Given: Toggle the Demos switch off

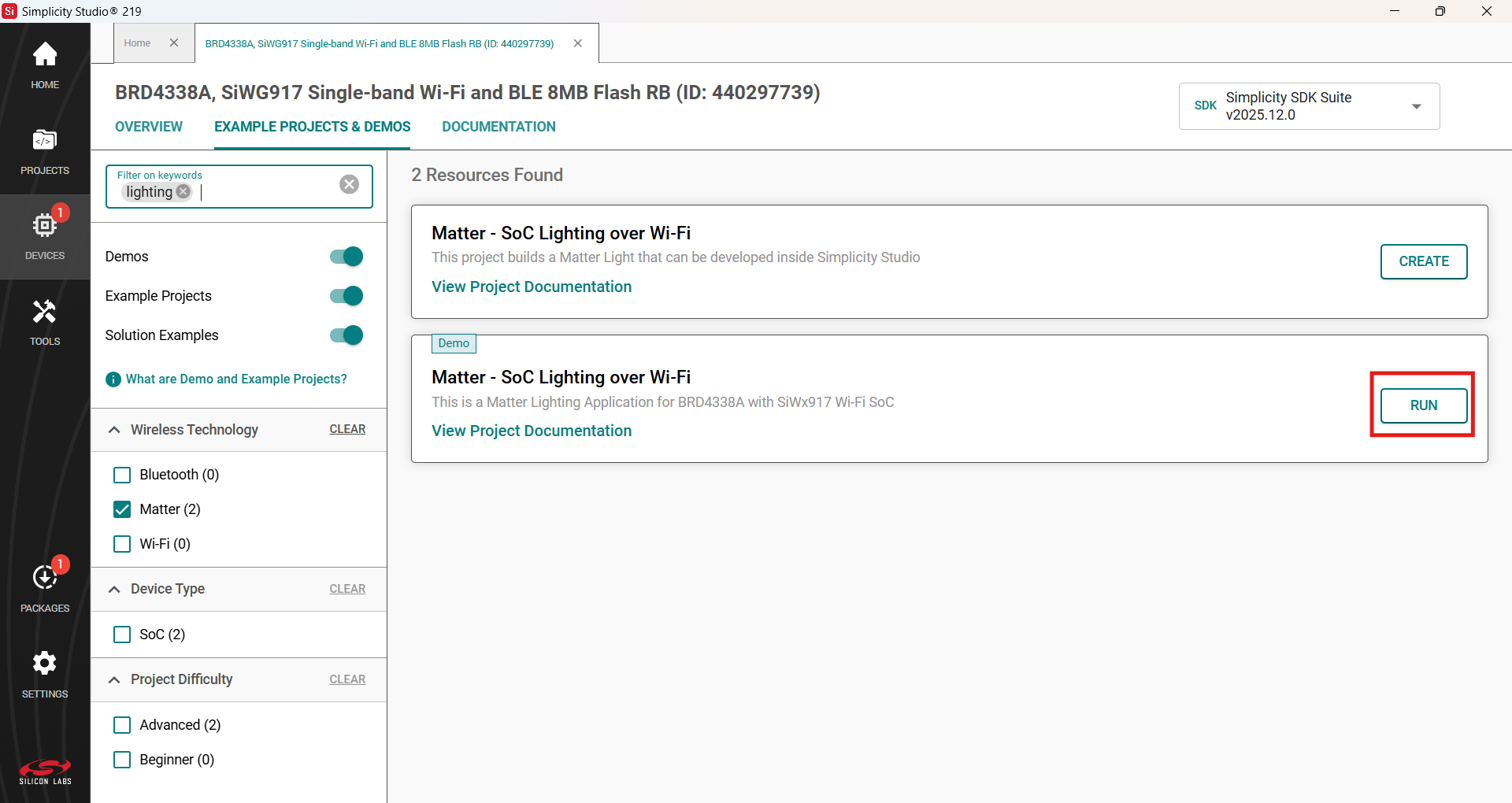Looking at the screenshot, I should [346, 257].
